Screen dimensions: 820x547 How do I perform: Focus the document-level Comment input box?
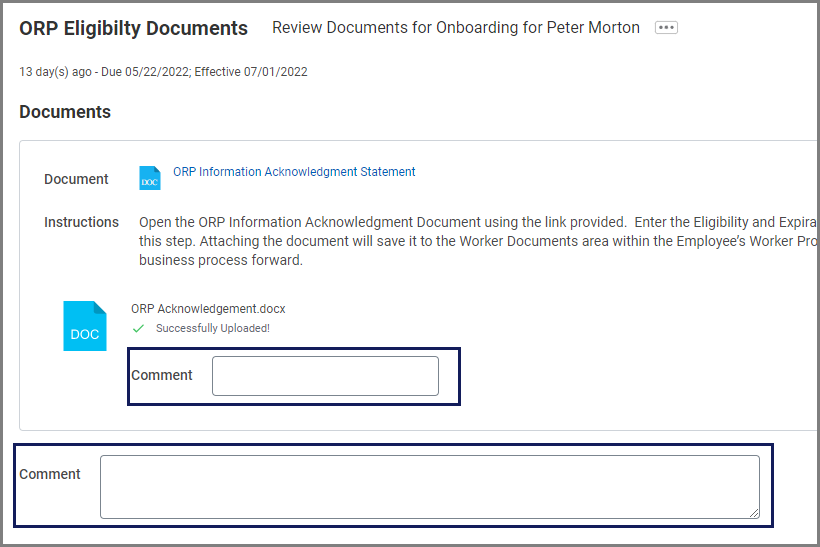point(325,376)
